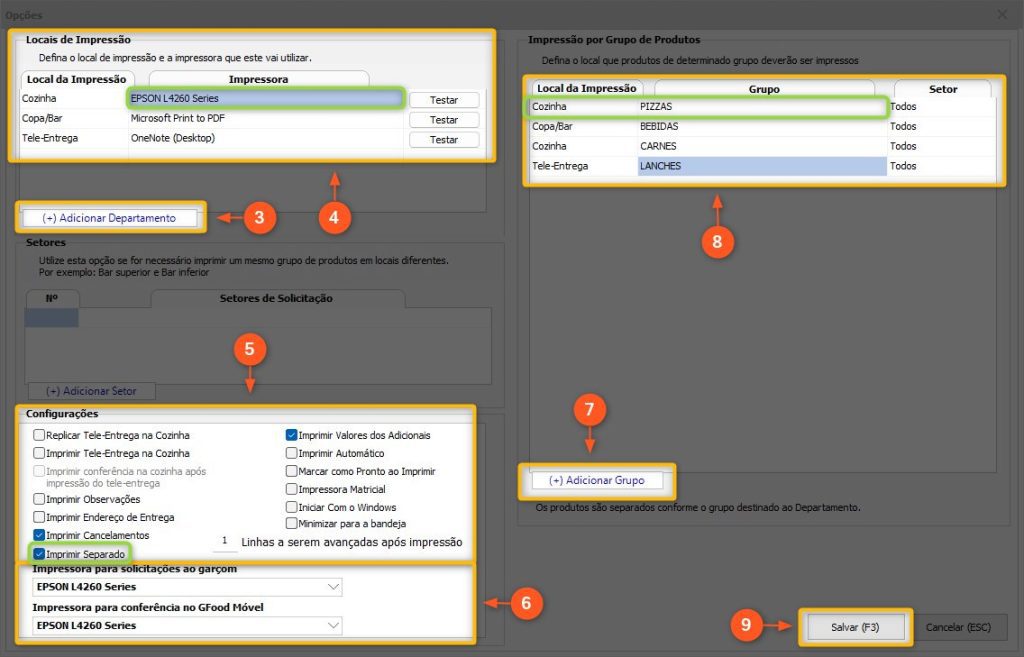Enable Impressora Matricial checkbox
This screenshot has height=657, width=1024.
[x=291, y=489]
